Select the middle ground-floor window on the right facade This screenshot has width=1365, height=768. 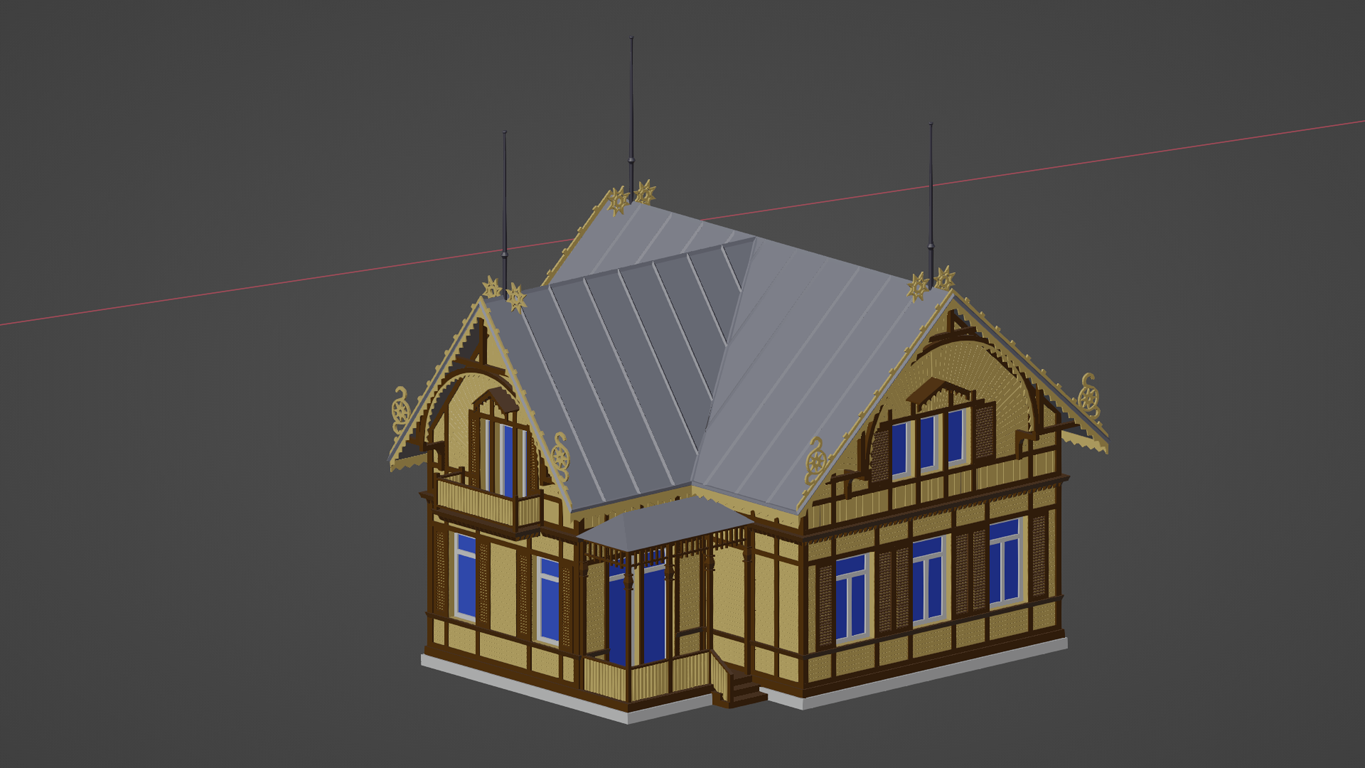[928, 578]
